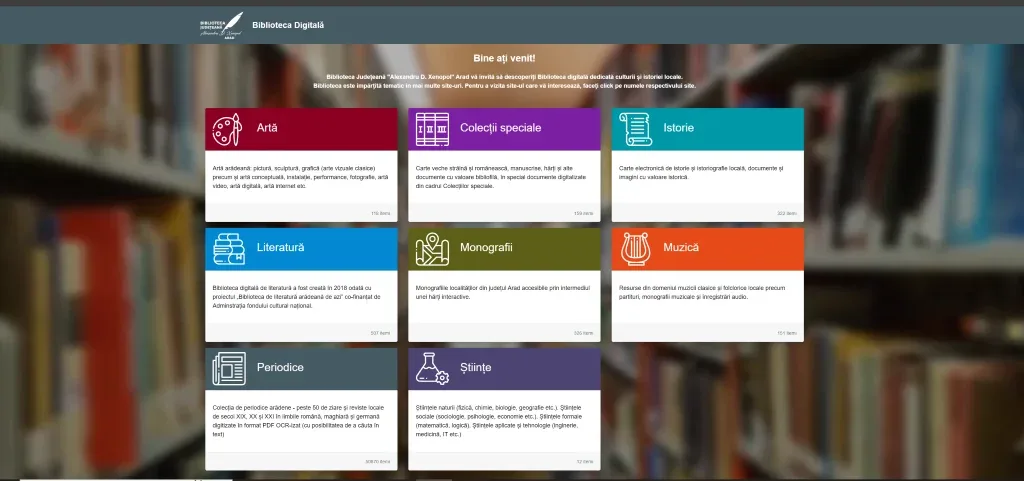Image resolution: width=1024 pixels, height=481 pixels.
Task: Click the Colecții speciale book volumes icon
Action: (432, 129)
